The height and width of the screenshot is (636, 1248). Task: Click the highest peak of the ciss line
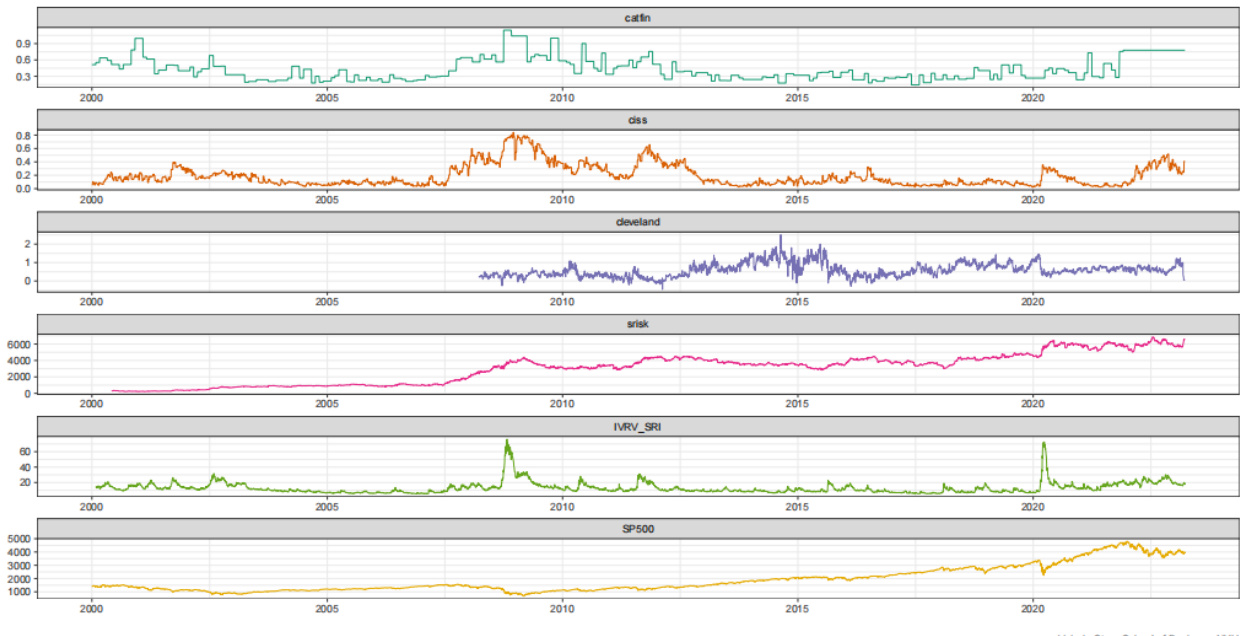[514, 134]
